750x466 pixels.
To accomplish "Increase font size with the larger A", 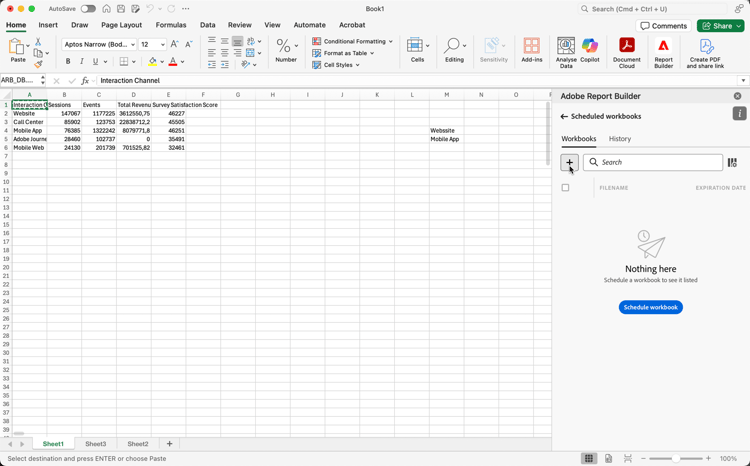I will pos(175,44).
